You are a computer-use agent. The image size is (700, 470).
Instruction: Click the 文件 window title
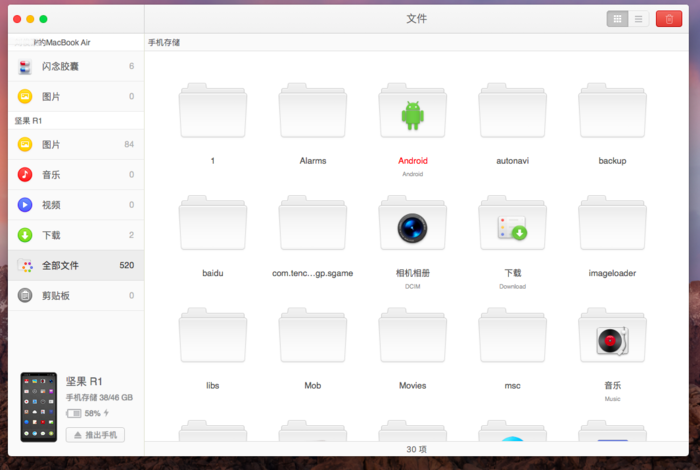[x=417, y=18]
